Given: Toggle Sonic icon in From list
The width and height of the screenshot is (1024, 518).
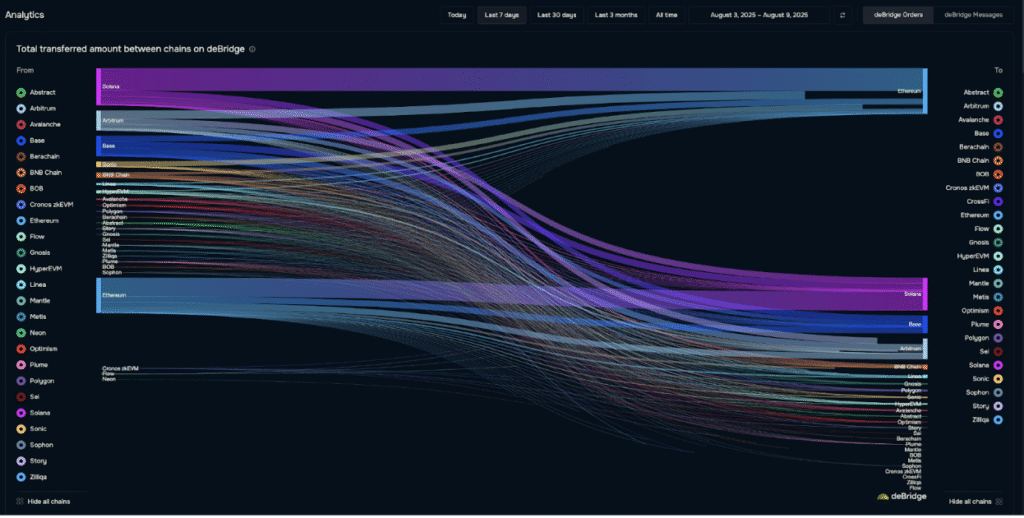Looking at the screenshot, I should (21, 429).
